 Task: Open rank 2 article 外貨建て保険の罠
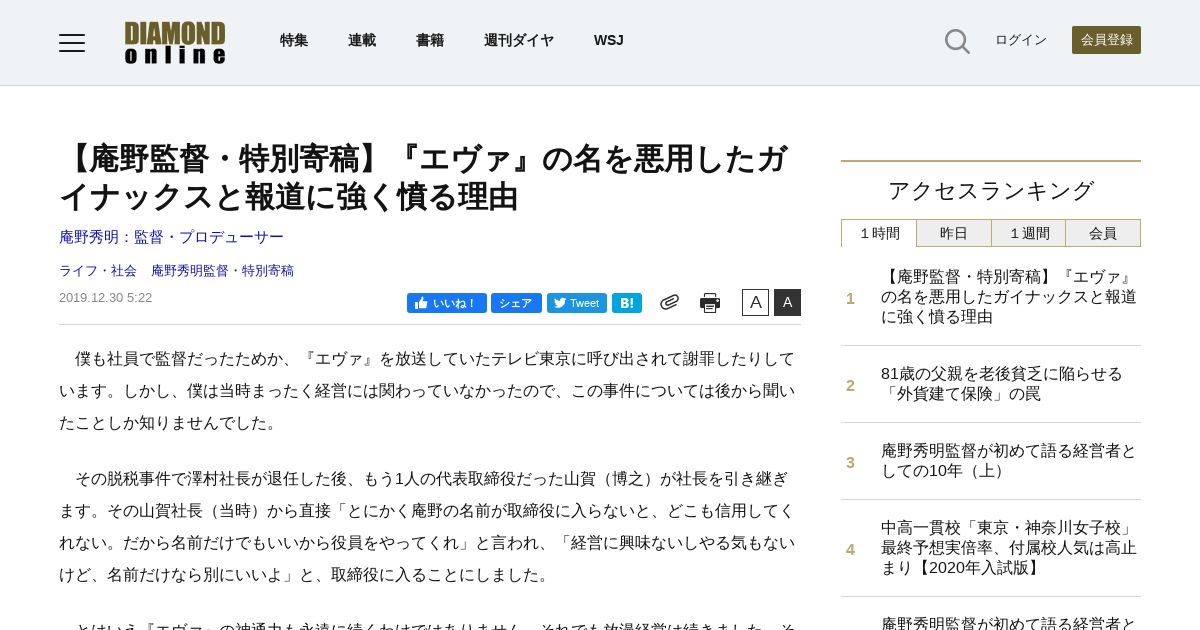[x=1002, y=384]
